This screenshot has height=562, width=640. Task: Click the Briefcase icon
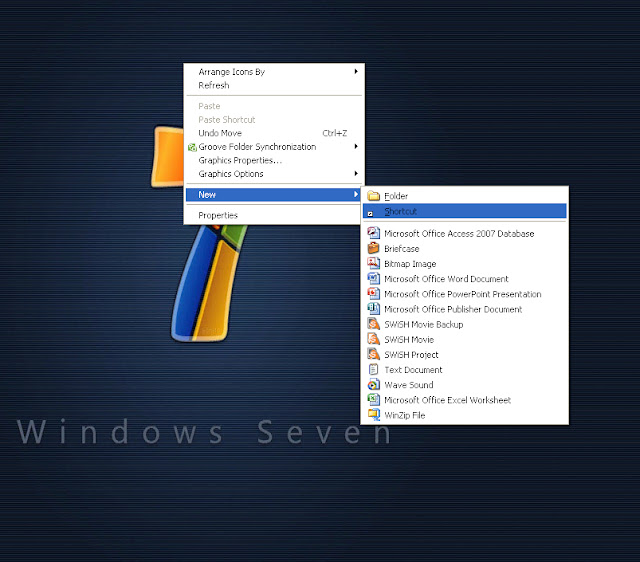pos(373,248)
